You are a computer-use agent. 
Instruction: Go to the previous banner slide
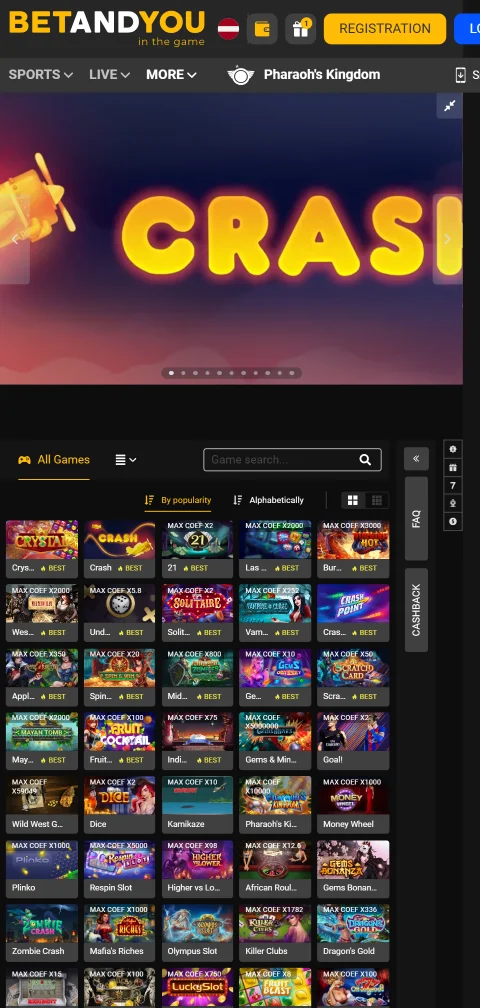coord(15,240)
